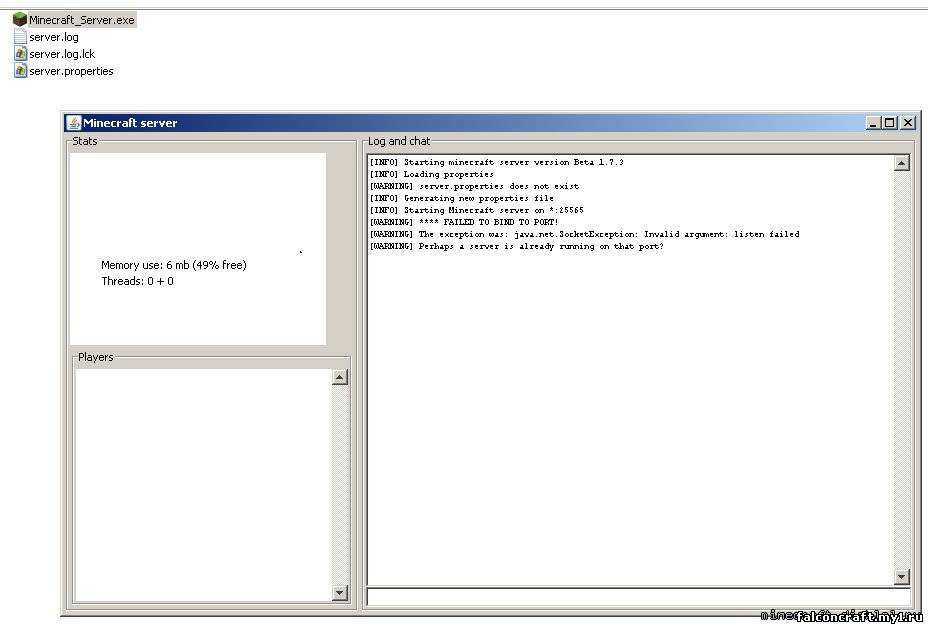Maximize the Minecraft server window
Screen dimensions: 928x627
click(890, 123)
